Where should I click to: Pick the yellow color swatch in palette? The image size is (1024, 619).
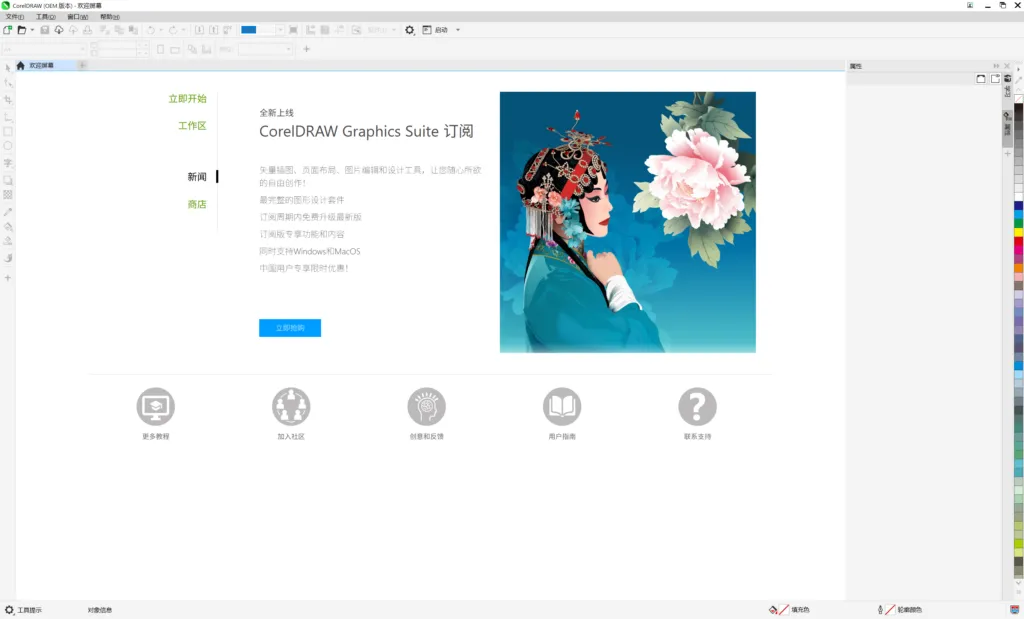click(x=1018, y=232)
